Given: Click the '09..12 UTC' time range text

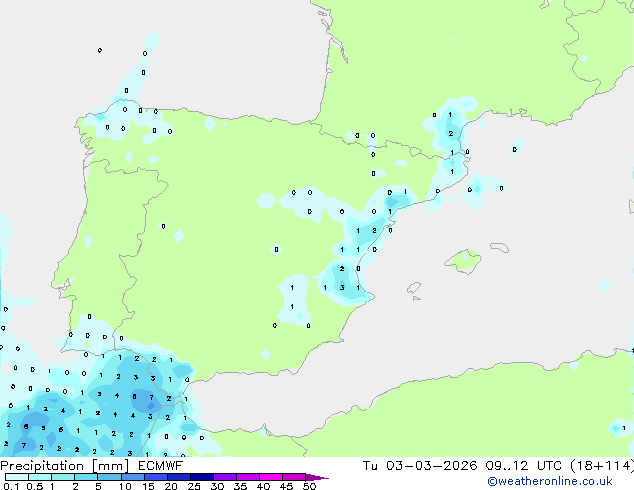Looking at the screenshot, I should click(x=524, y=466).
